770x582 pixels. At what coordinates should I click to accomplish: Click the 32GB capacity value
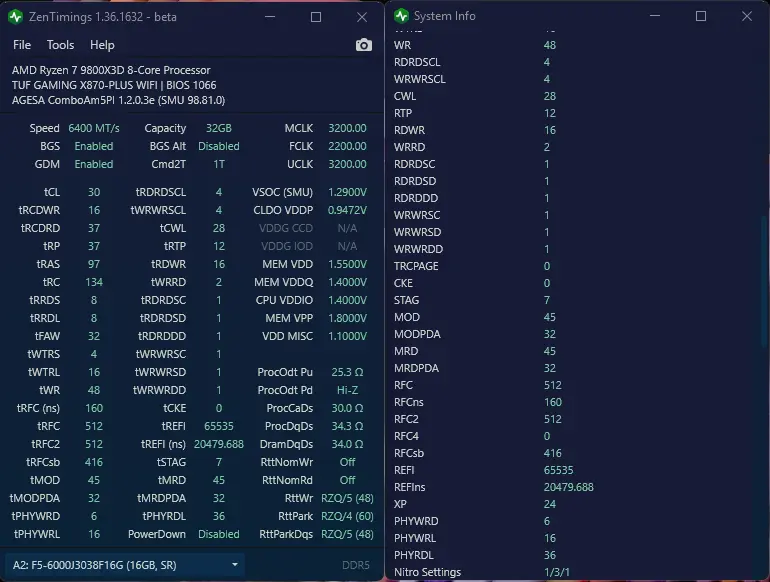219,128
